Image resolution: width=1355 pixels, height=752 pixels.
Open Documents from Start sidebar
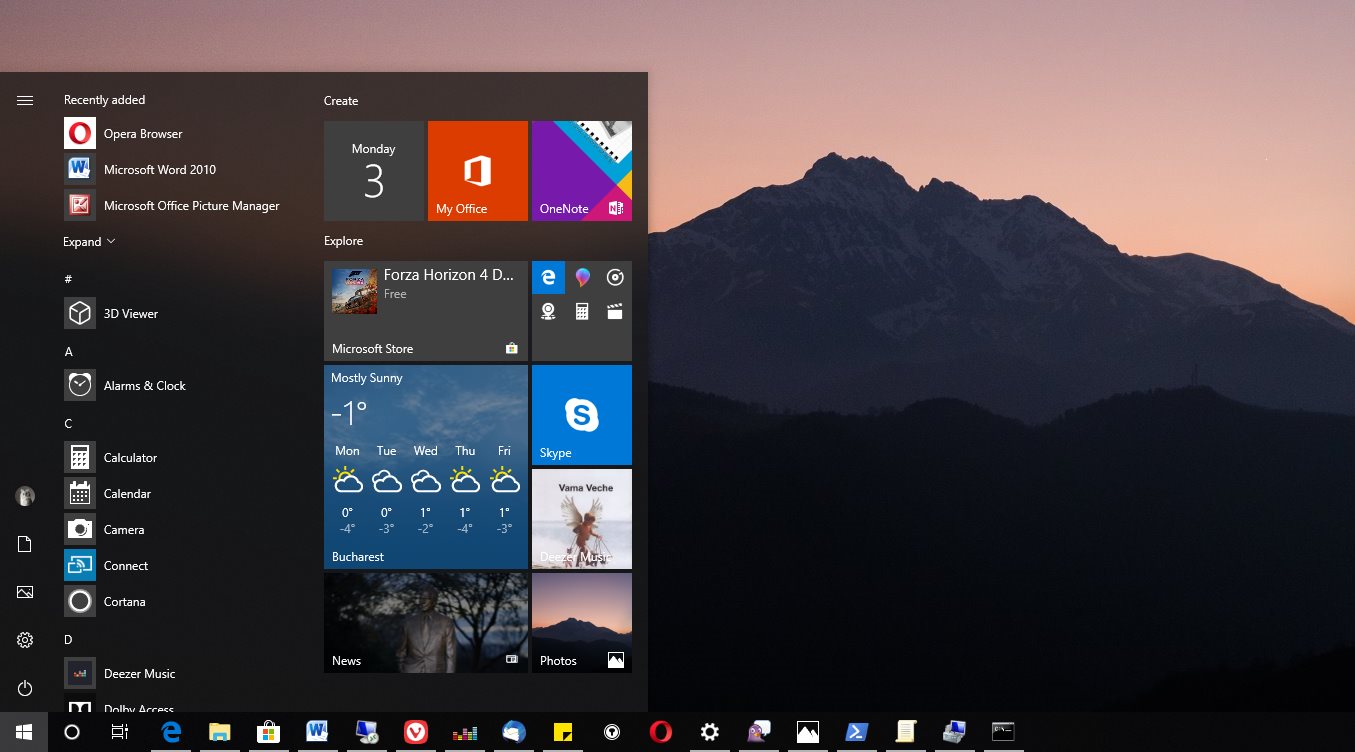pos(25,544)
